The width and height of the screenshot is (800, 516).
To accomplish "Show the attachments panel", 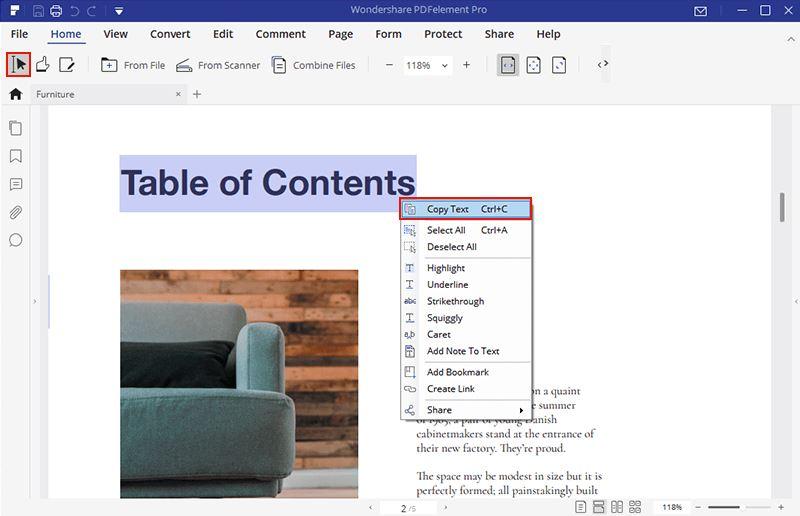I will tap(16, 212).
